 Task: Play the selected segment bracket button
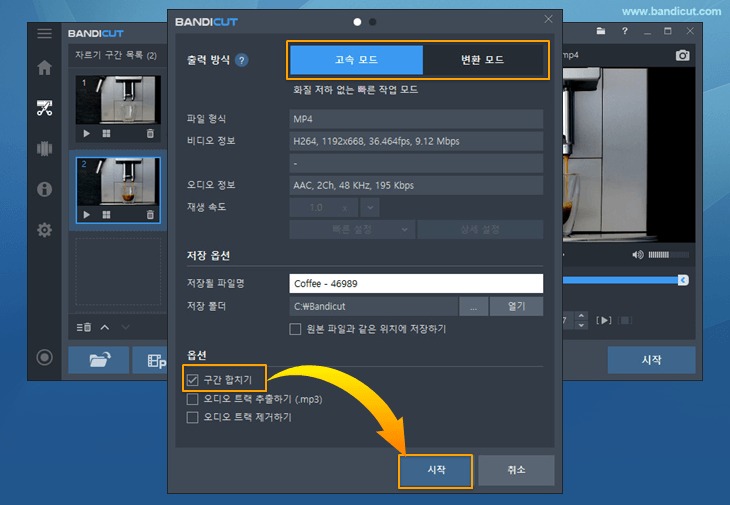pyautogui.click(x=603, y=320)
